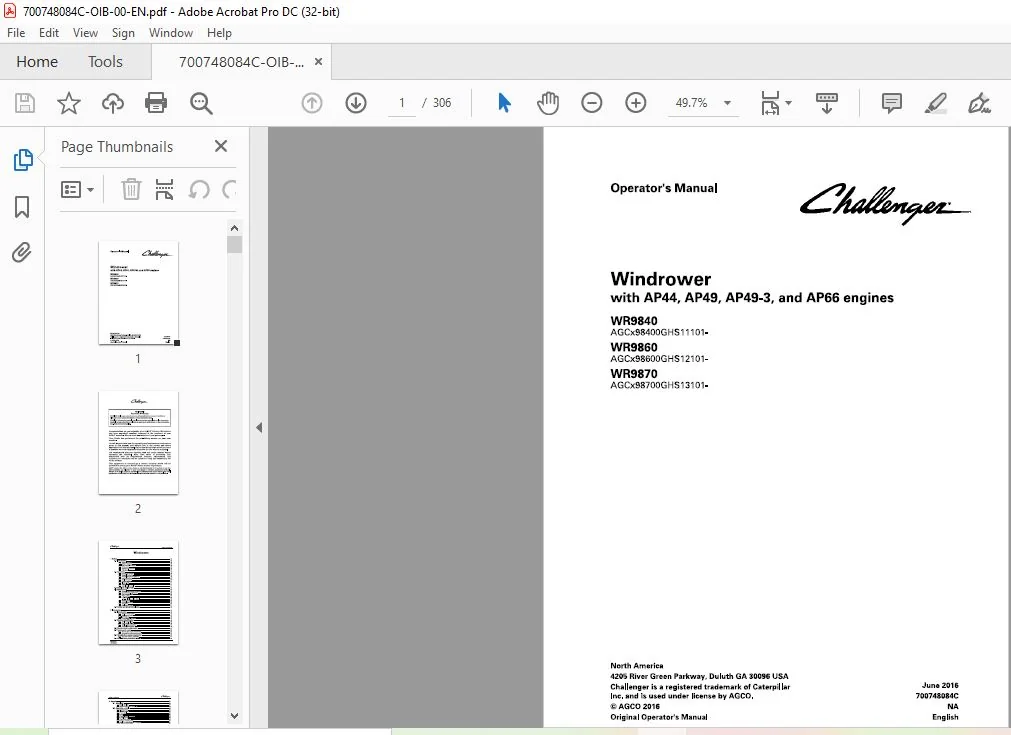Open the File menu

[x=16, y=33]
